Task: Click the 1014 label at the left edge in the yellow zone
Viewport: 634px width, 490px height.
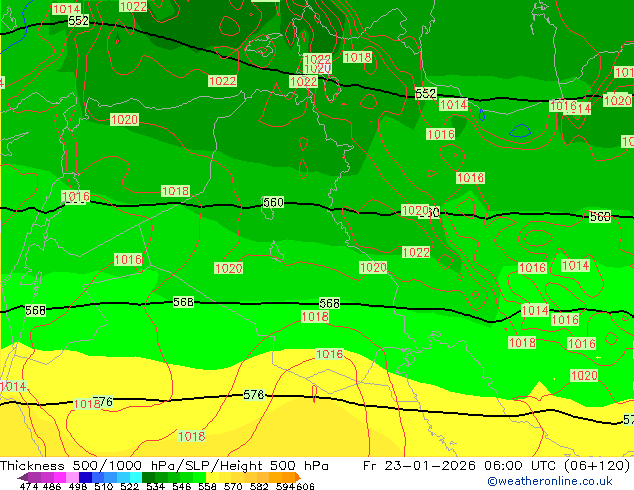Action: (13, 387)
